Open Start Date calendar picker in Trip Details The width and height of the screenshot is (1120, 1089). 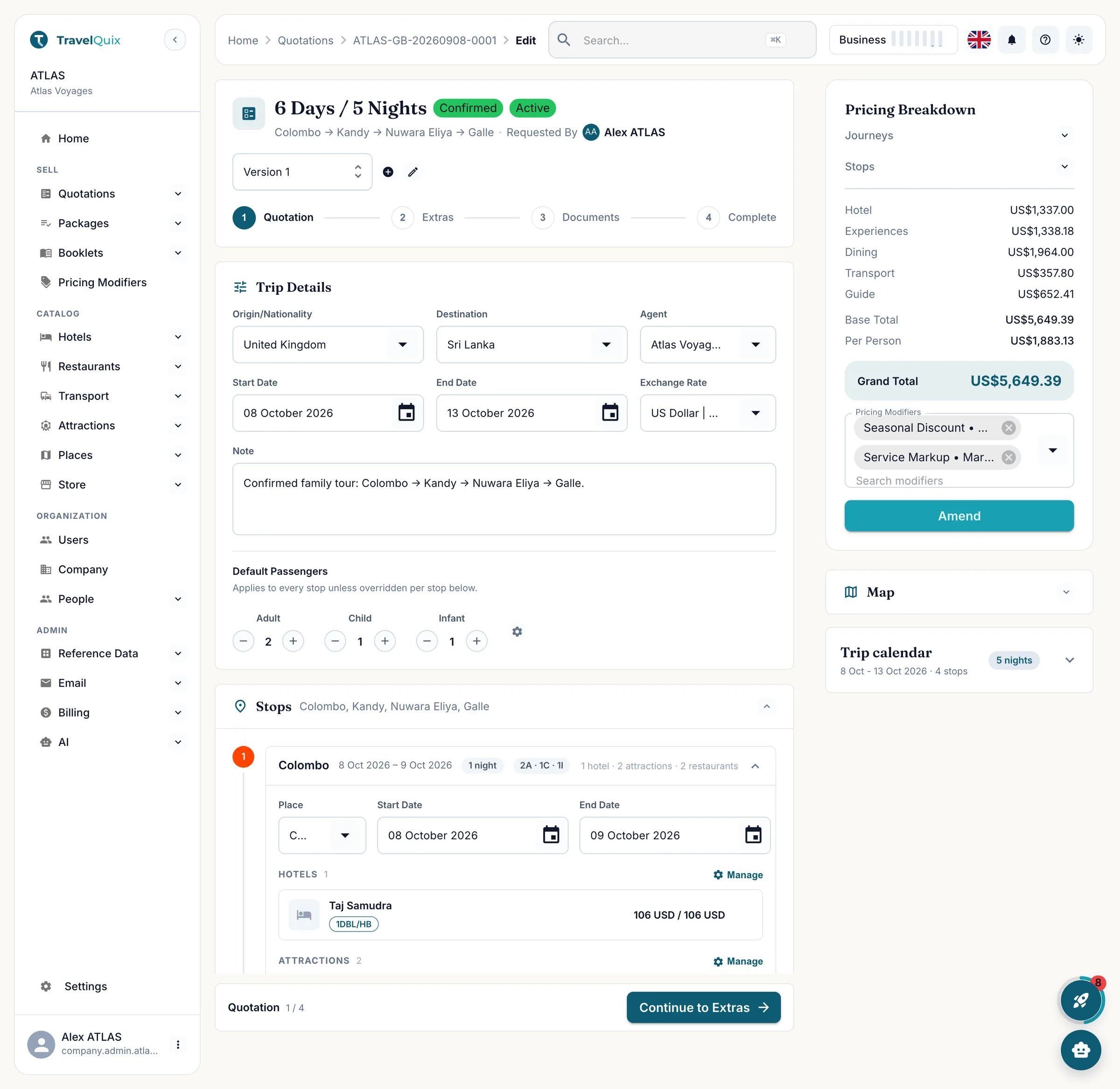tap(406, 412)
